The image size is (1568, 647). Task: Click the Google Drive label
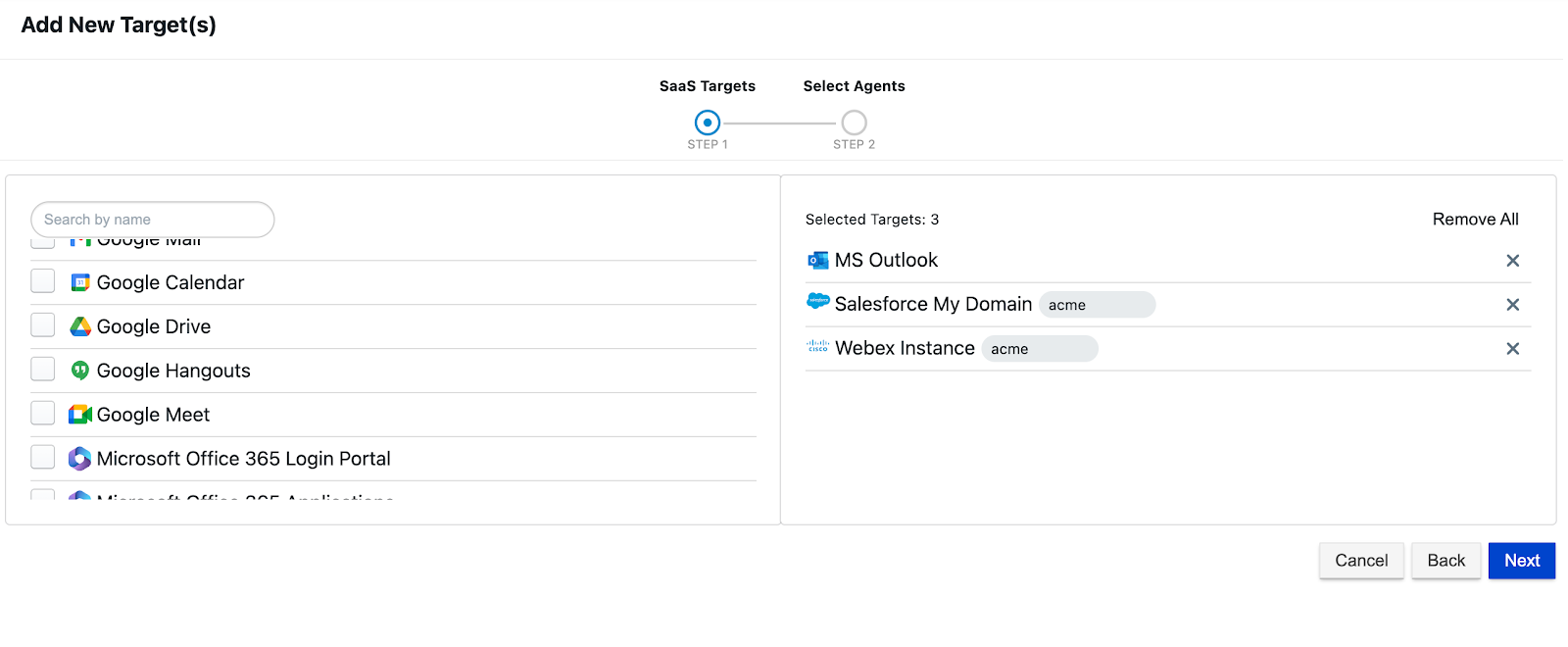tap(154, 326)
